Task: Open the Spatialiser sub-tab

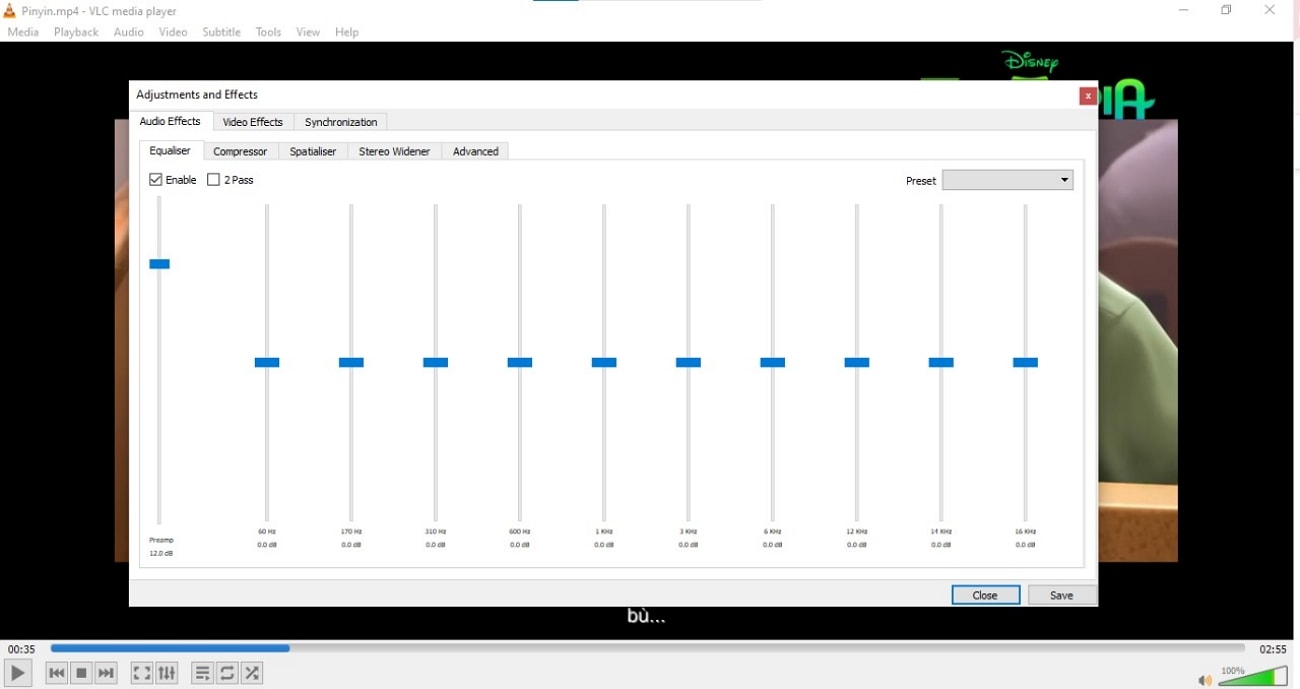Action: pos(313,151)
